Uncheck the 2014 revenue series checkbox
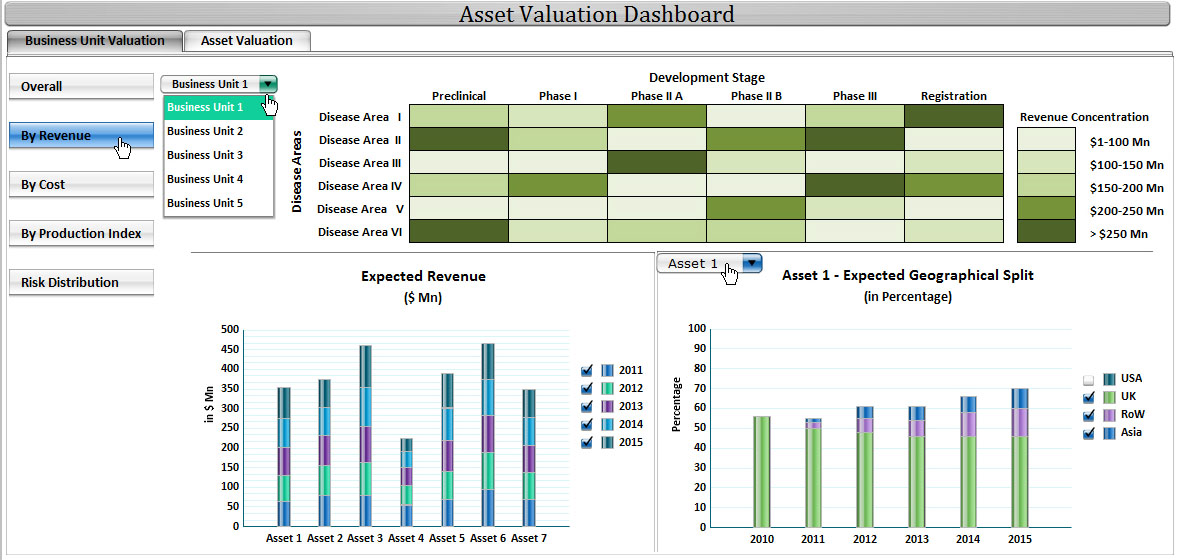This screenshot has height=560, width=1178. point(587,425)
